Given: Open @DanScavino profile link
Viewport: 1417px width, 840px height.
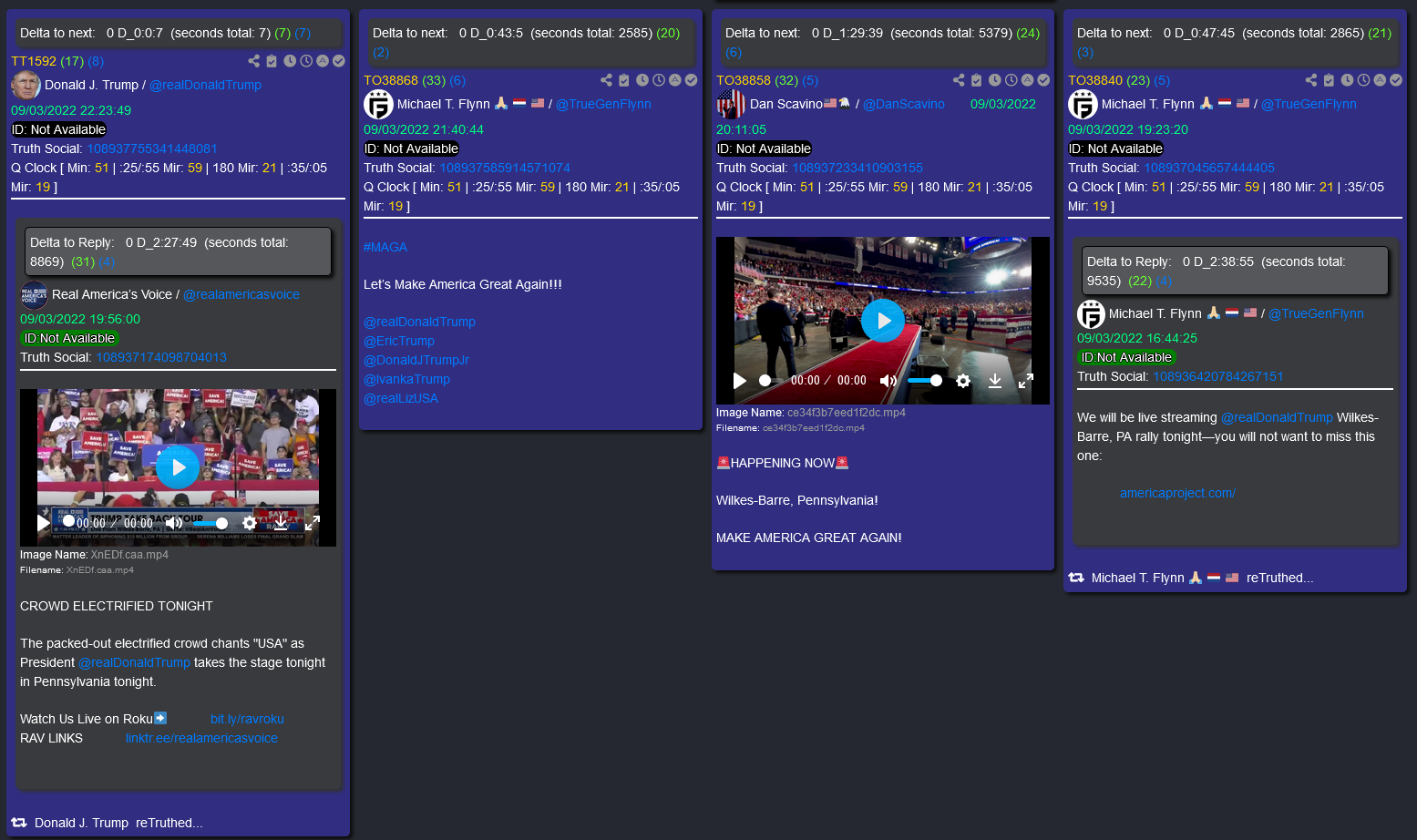Looking at the screenshot, I should coord(904,104).
